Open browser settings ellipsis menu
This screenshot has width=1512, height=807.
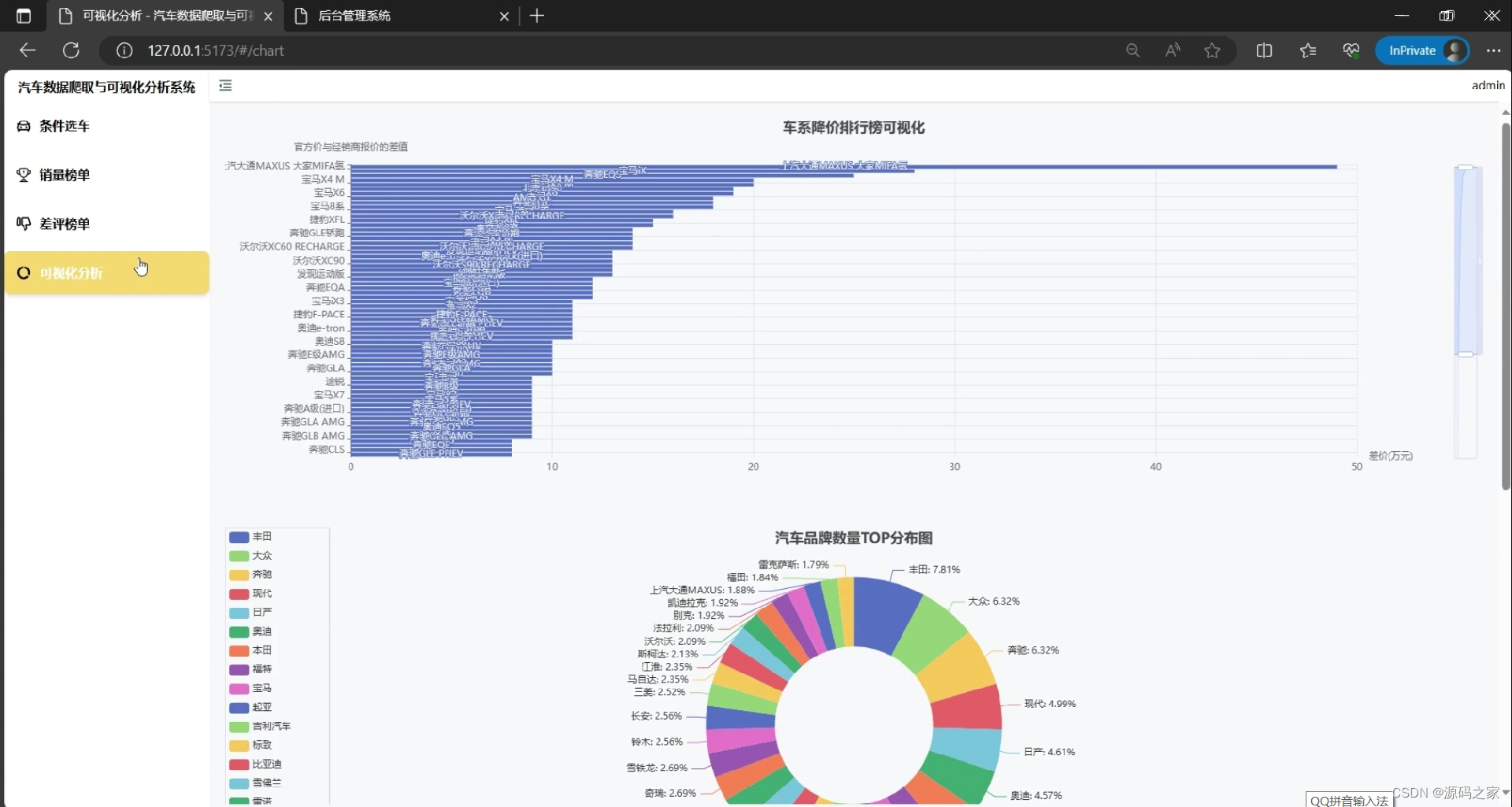[x=1493, y=50]
